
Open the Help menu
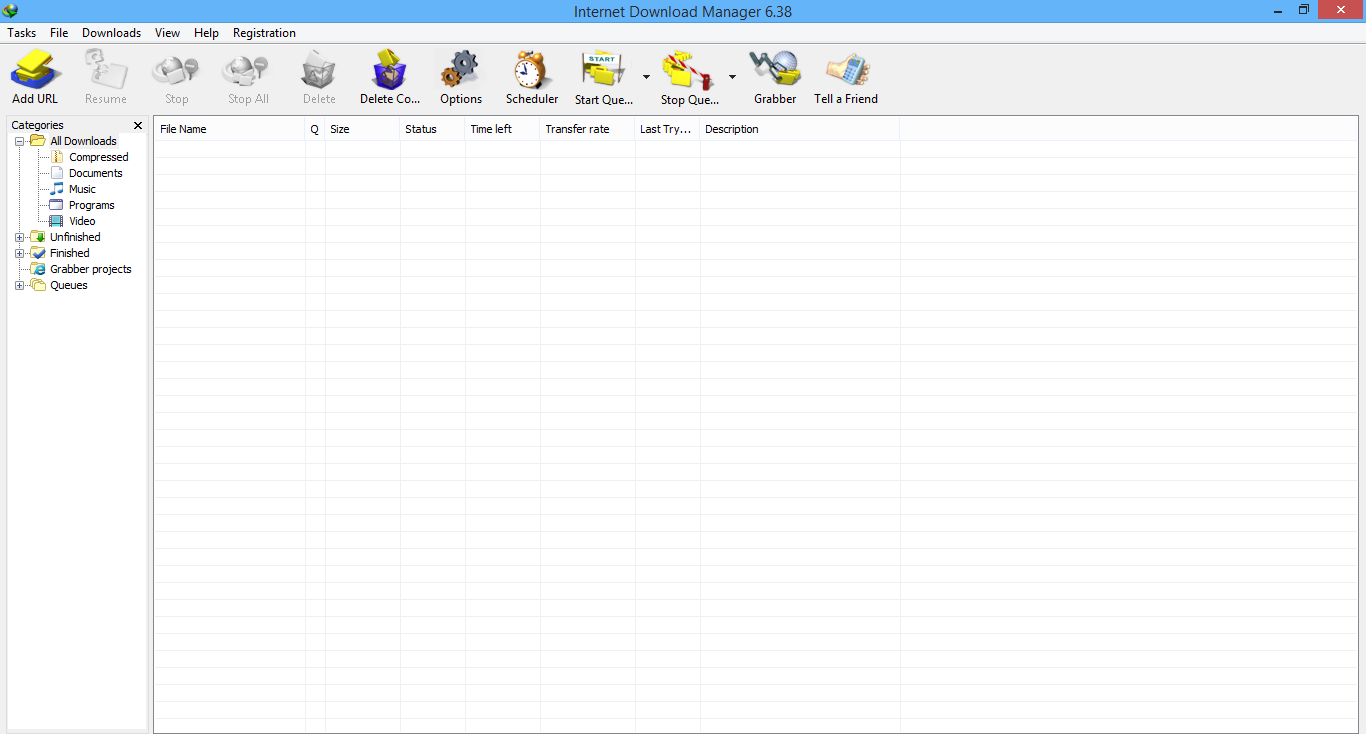206,33
